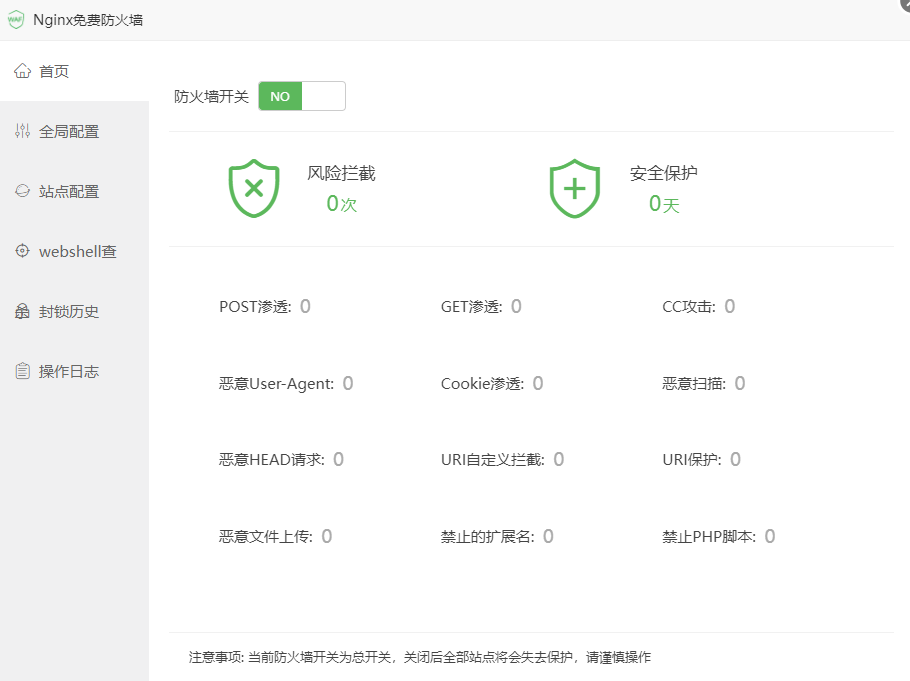The height and width of the screenshot is (681, 910).
Task: Open block history via its sidebar icon
Action: click(22, 311)
